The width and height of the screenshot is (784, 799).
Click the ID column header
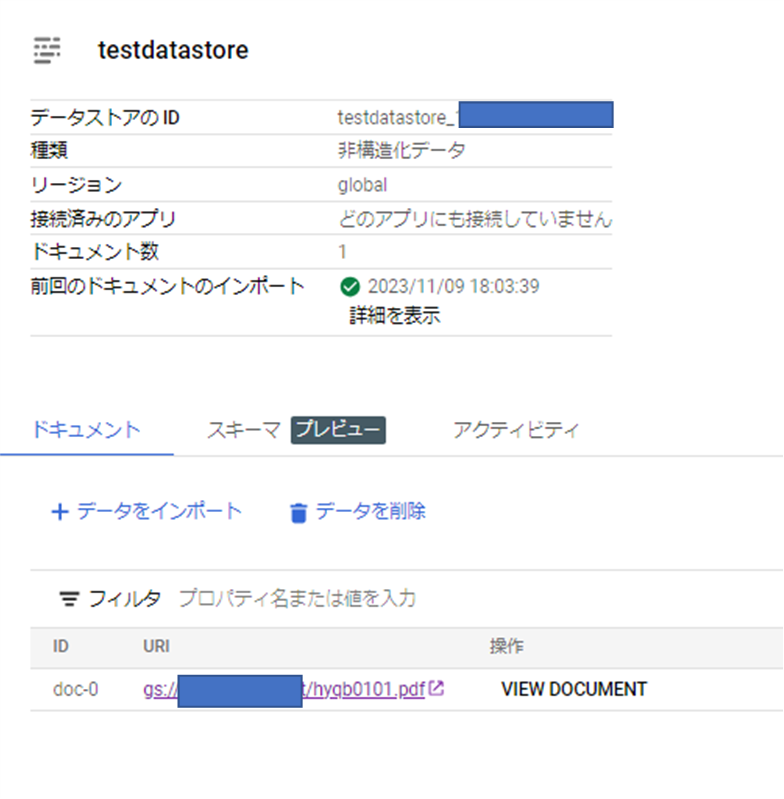(61, 647)
